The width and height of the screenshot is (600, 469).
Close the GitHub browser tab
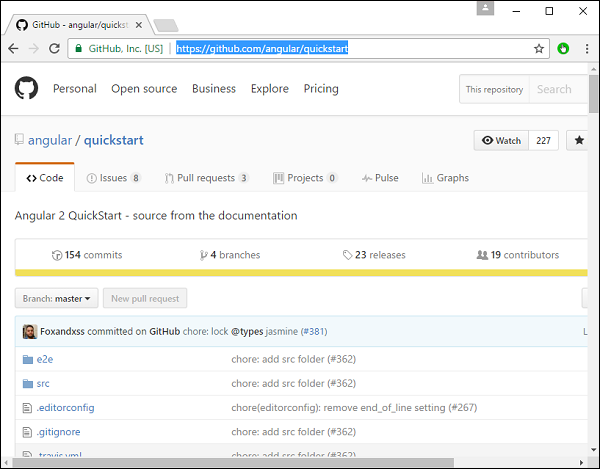[139, 25]
